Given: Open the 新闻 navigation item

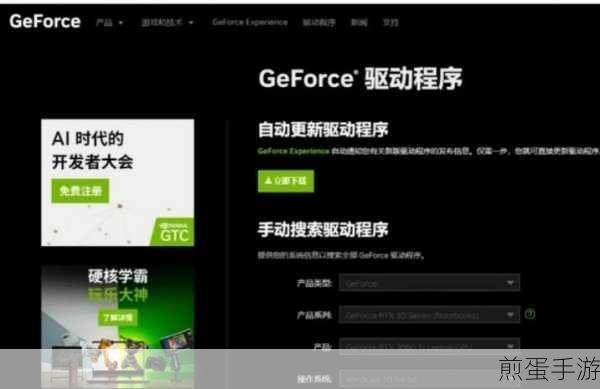Looking at the screenshot, I should [359, 23].
